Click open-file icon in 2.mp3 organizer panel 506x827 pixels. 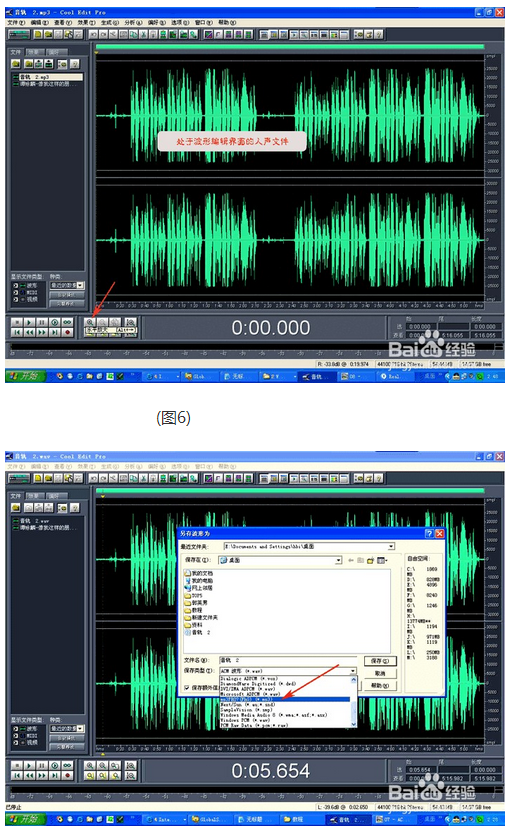tap(16, 64)
